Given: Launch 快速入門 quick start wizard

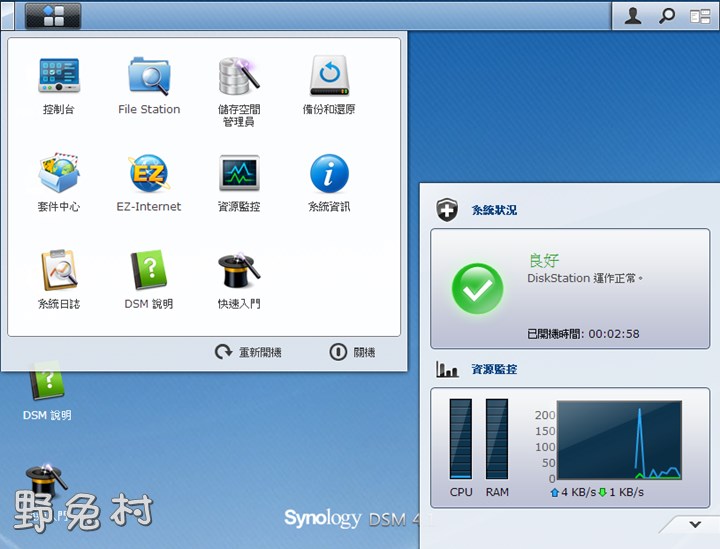Looking at the screenshot, I should 239,280.
